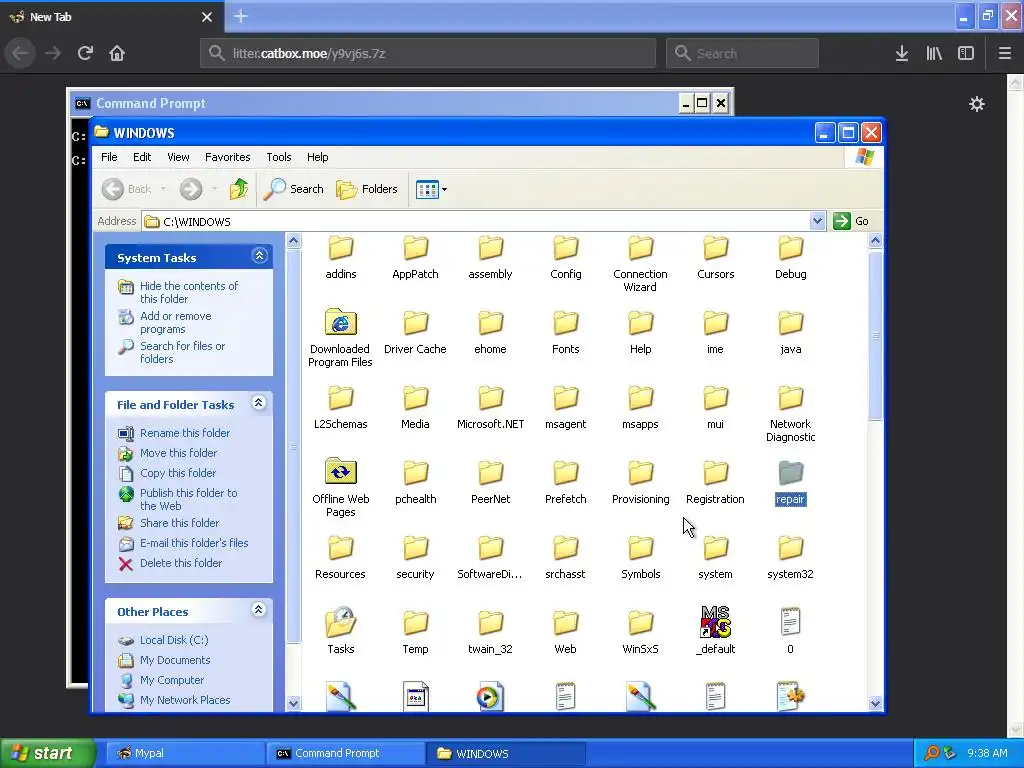
Task: Click the Up one level folder icon
Action: (x=239, y=189)
